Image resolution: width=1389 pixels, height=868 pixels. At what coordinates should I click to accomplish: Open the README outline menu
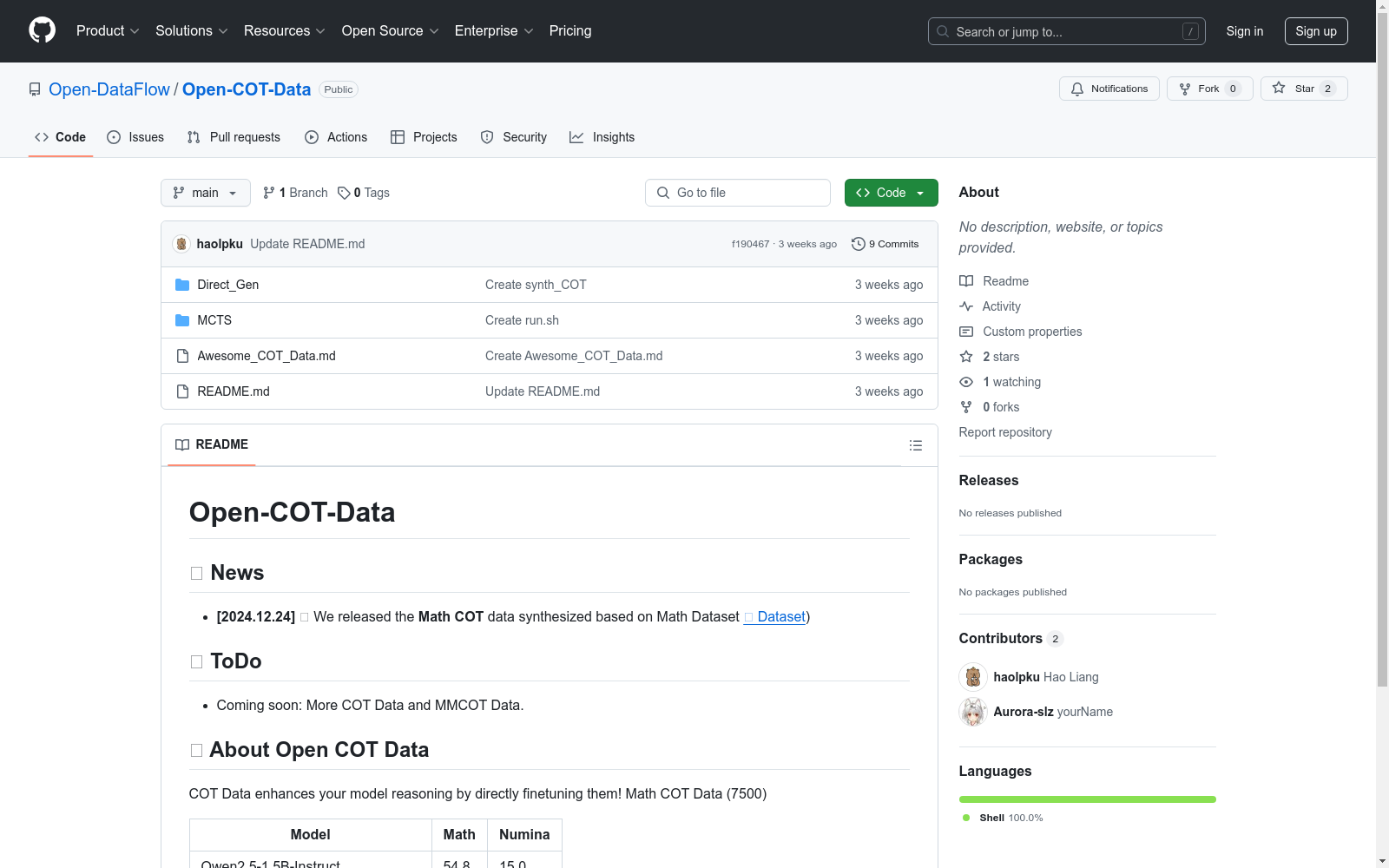[x=915, y=445]
